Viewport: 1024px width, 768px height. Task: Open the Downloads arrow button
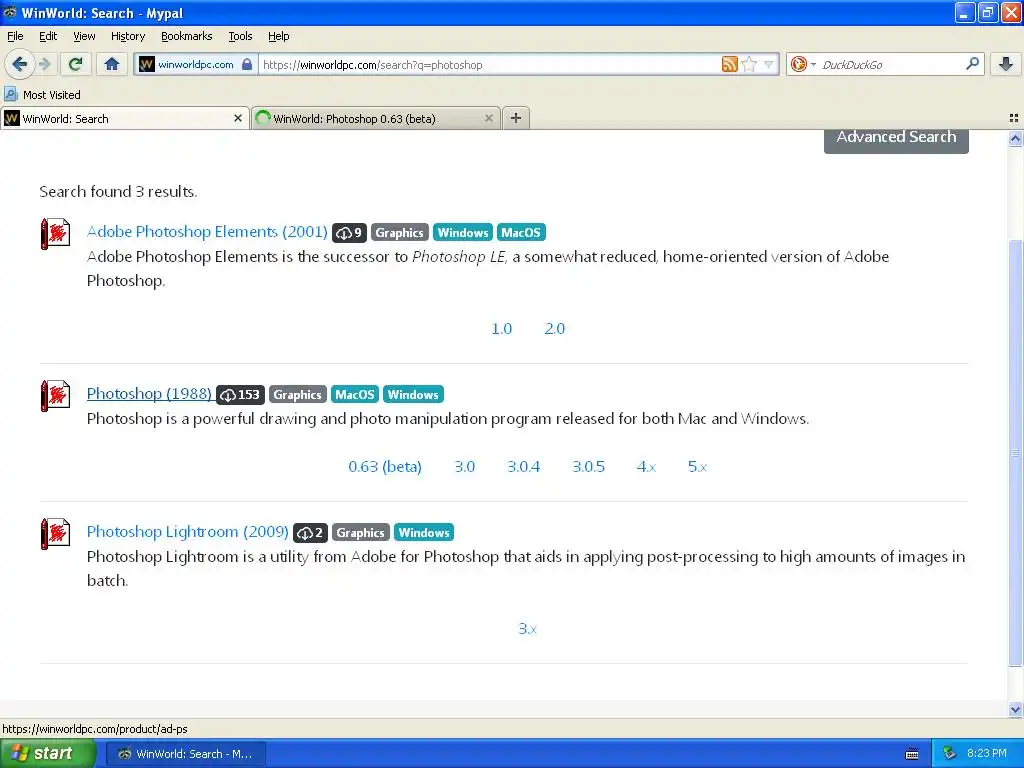[x=1006, y=64]
